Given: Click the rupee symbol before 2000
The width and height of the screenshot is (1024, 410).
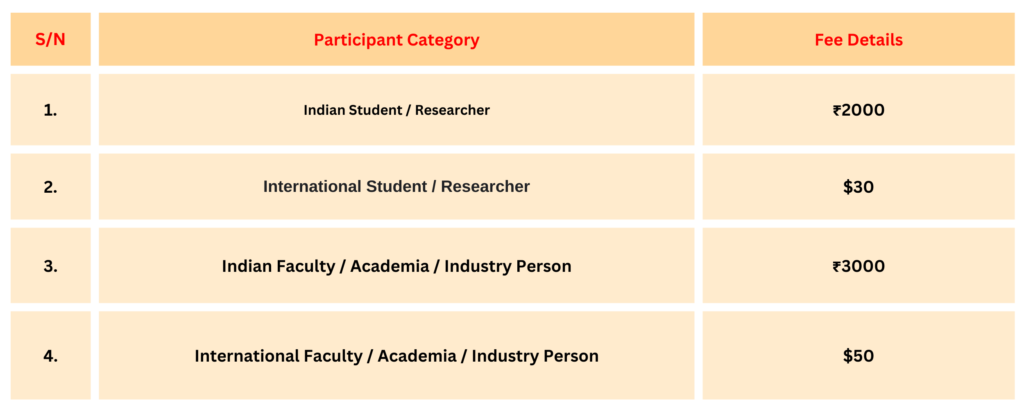Looking at the screenshot, I should click(836, 110).
